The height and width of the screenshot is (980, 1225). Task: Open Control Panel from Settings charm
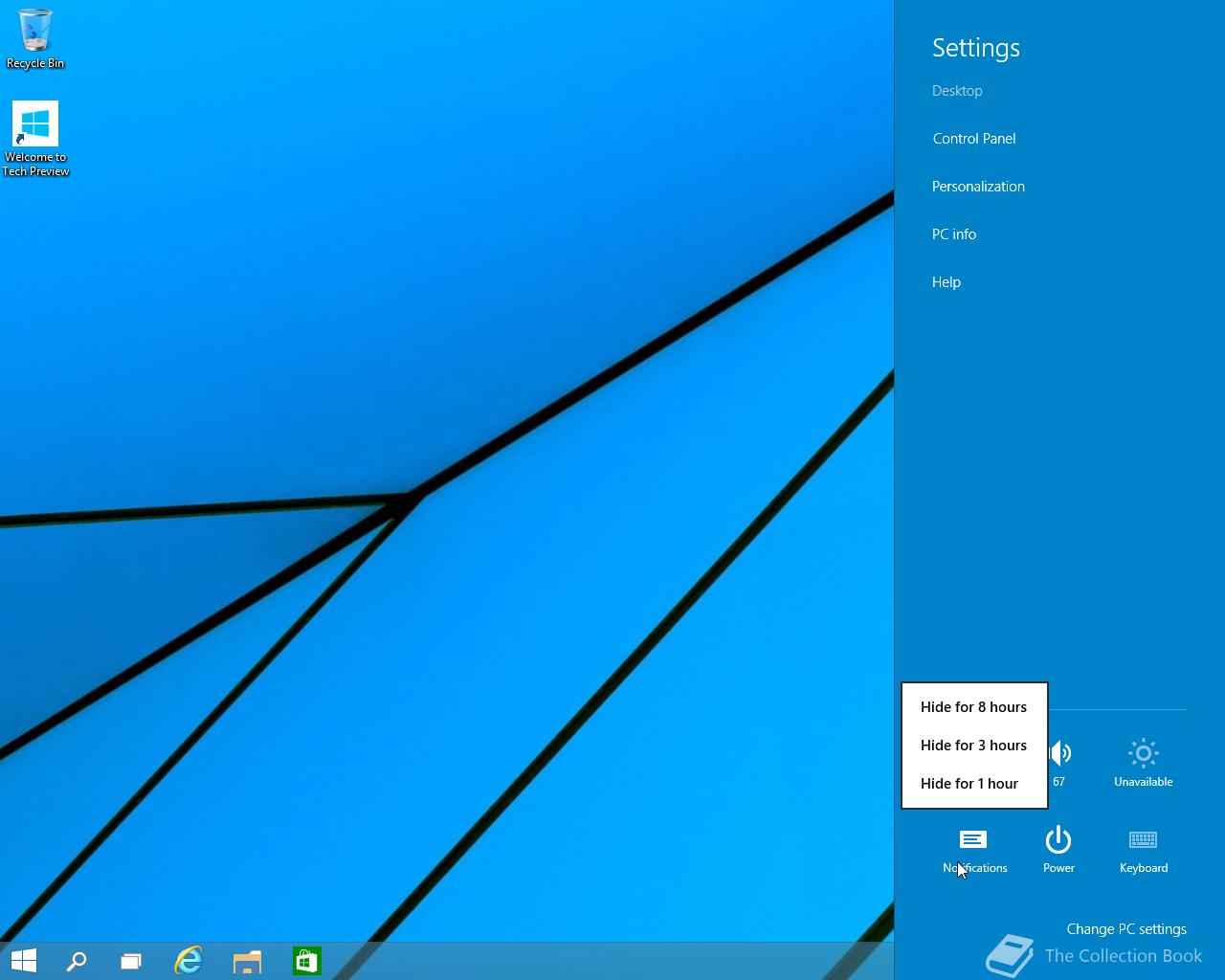click(974, 139)
